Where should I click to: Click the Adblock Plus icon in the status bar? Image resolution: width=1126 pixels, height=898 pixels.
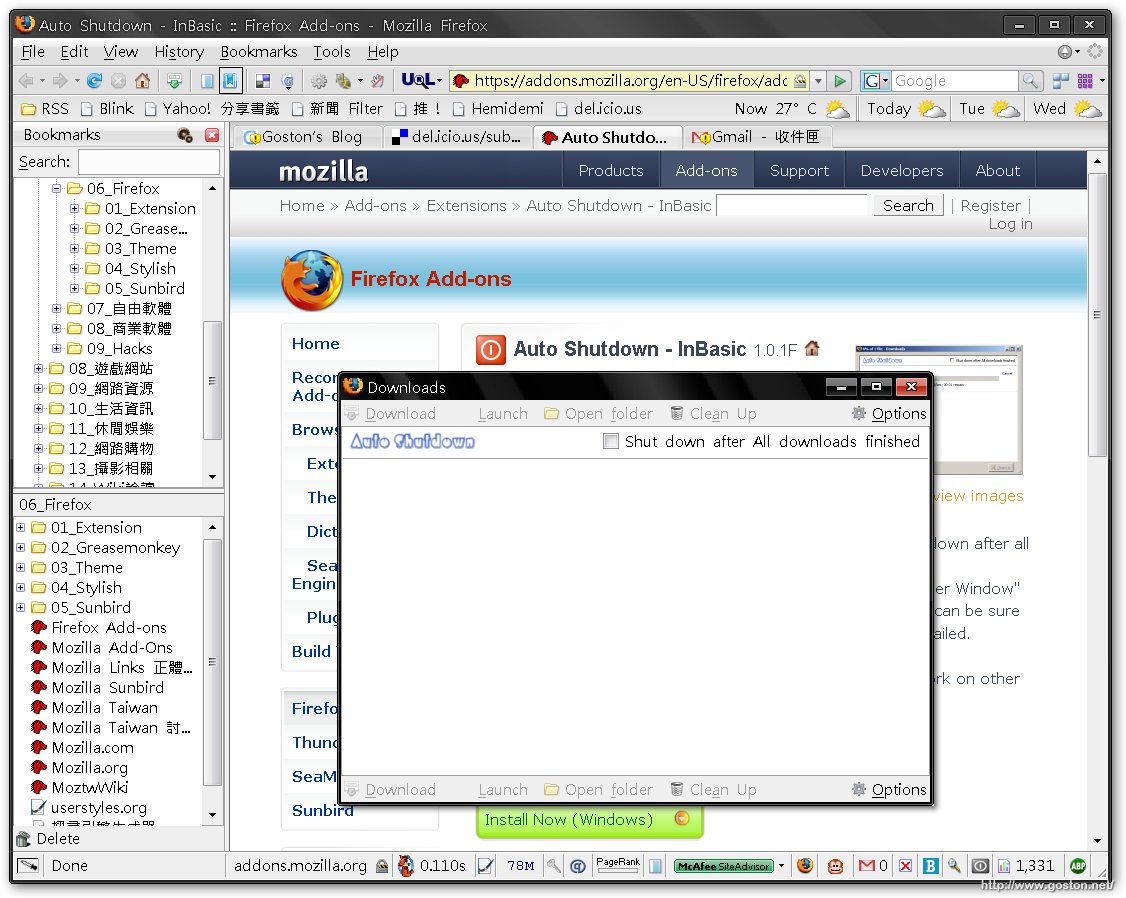coord(1078,866)
